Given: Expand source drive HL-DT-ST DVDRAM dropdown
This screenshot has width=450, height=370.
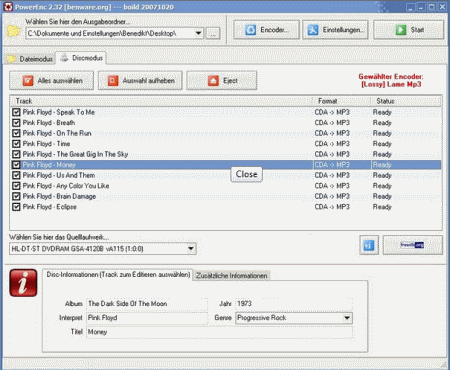Looking at the screenshot, I should coord(191,249).
